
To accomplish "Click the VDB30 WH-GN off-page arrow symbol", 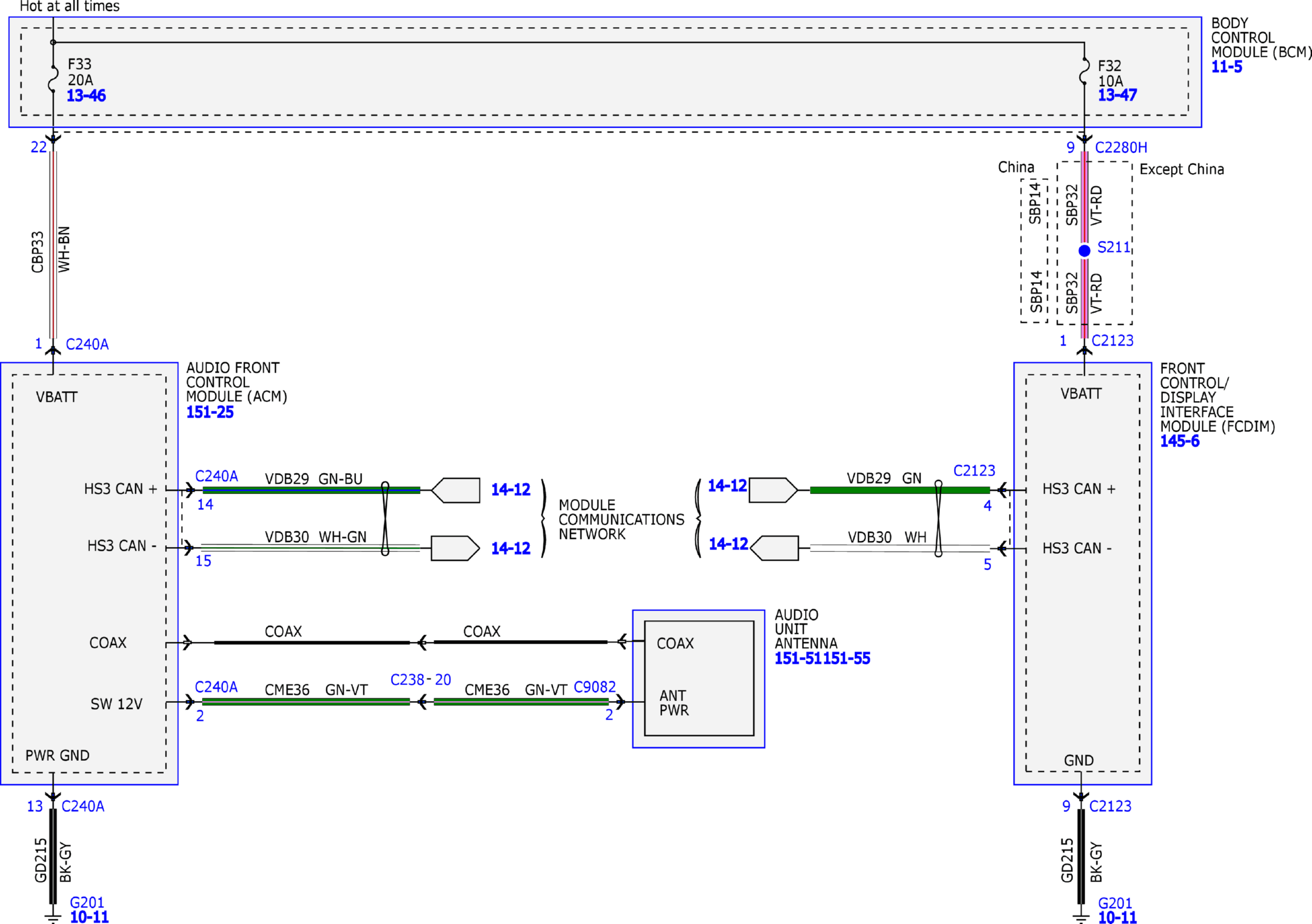I will click(x=456, y=548).
